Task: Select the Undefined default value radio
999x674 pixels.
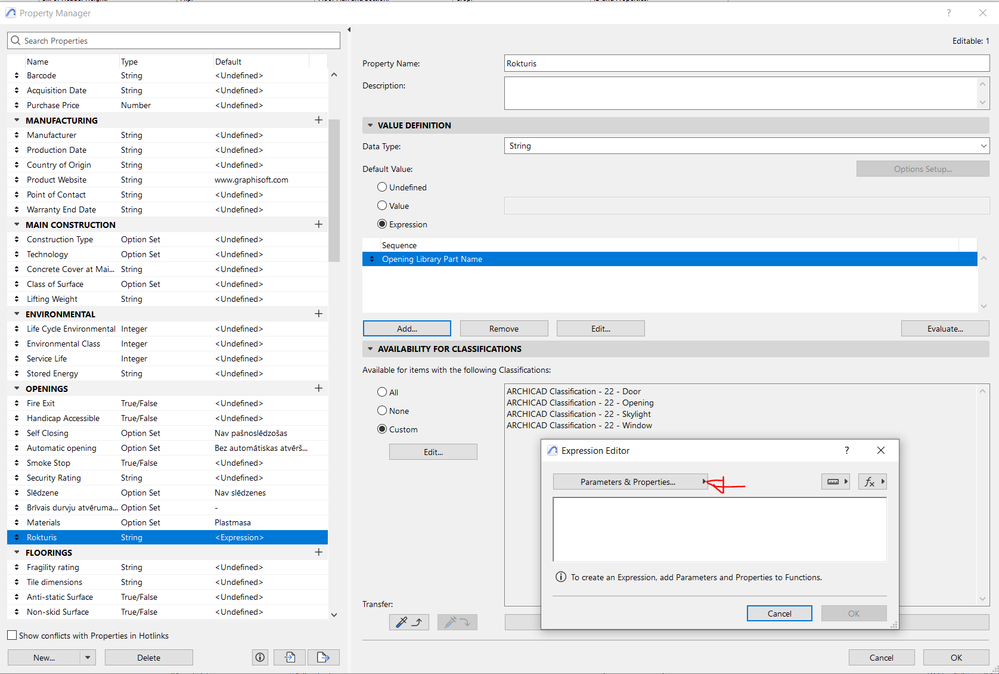Action: 382,187
